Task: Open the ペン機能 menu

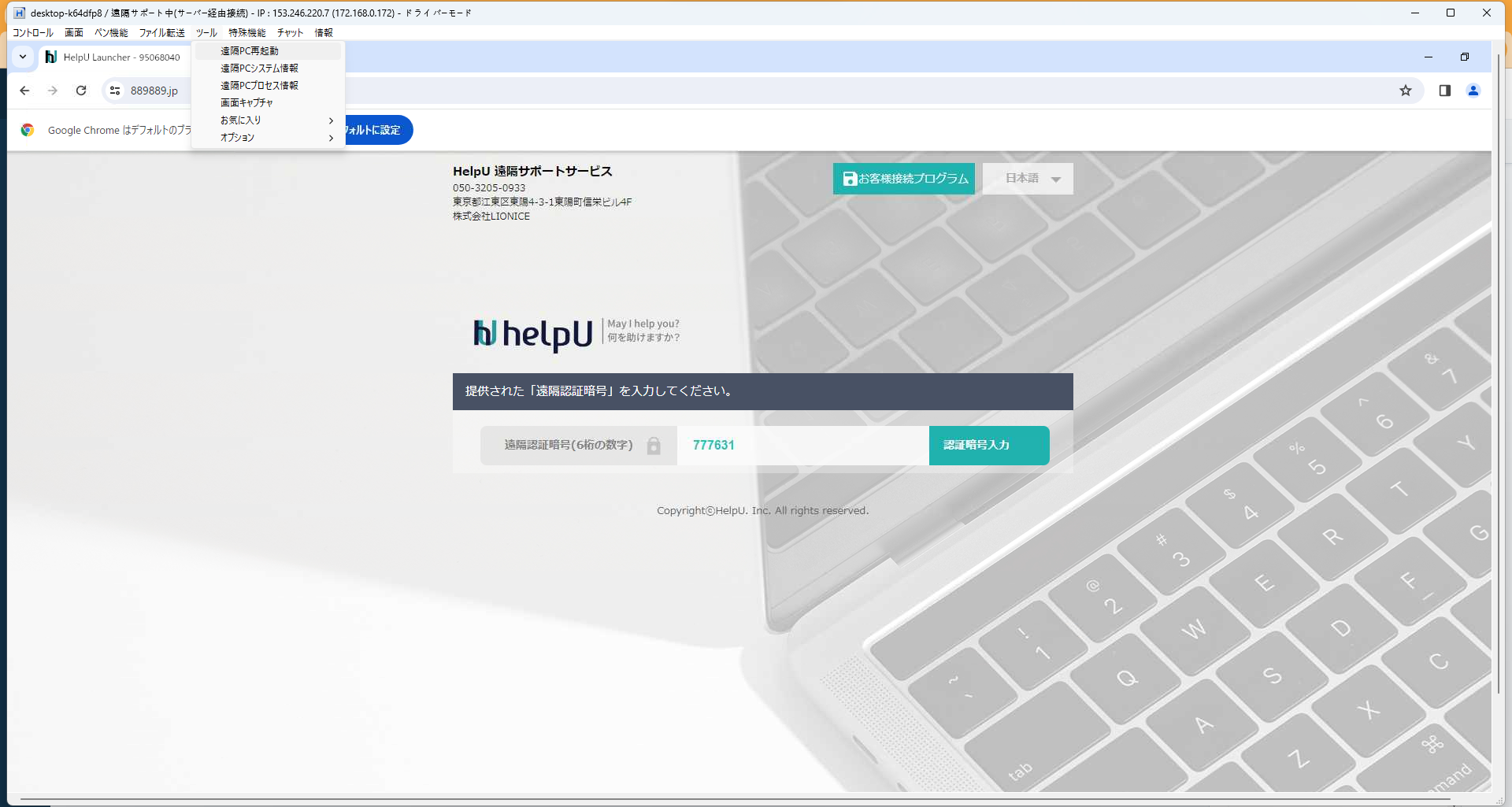Action: pos(111,32)
